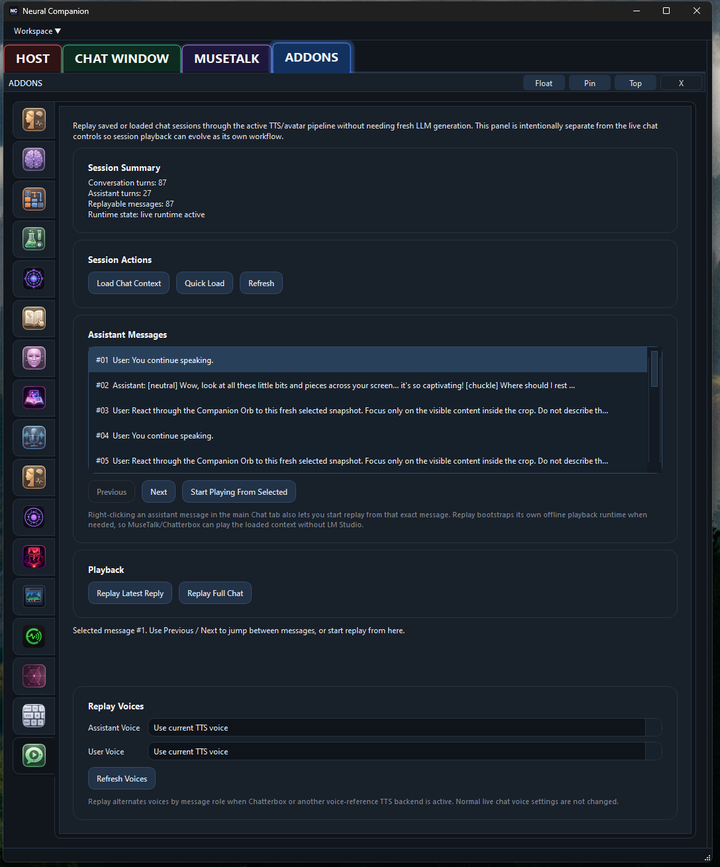The height and width of the screenshot is (867, 720).
Task: Open the keyboard keys addon icon
Action: pos(34,715)
